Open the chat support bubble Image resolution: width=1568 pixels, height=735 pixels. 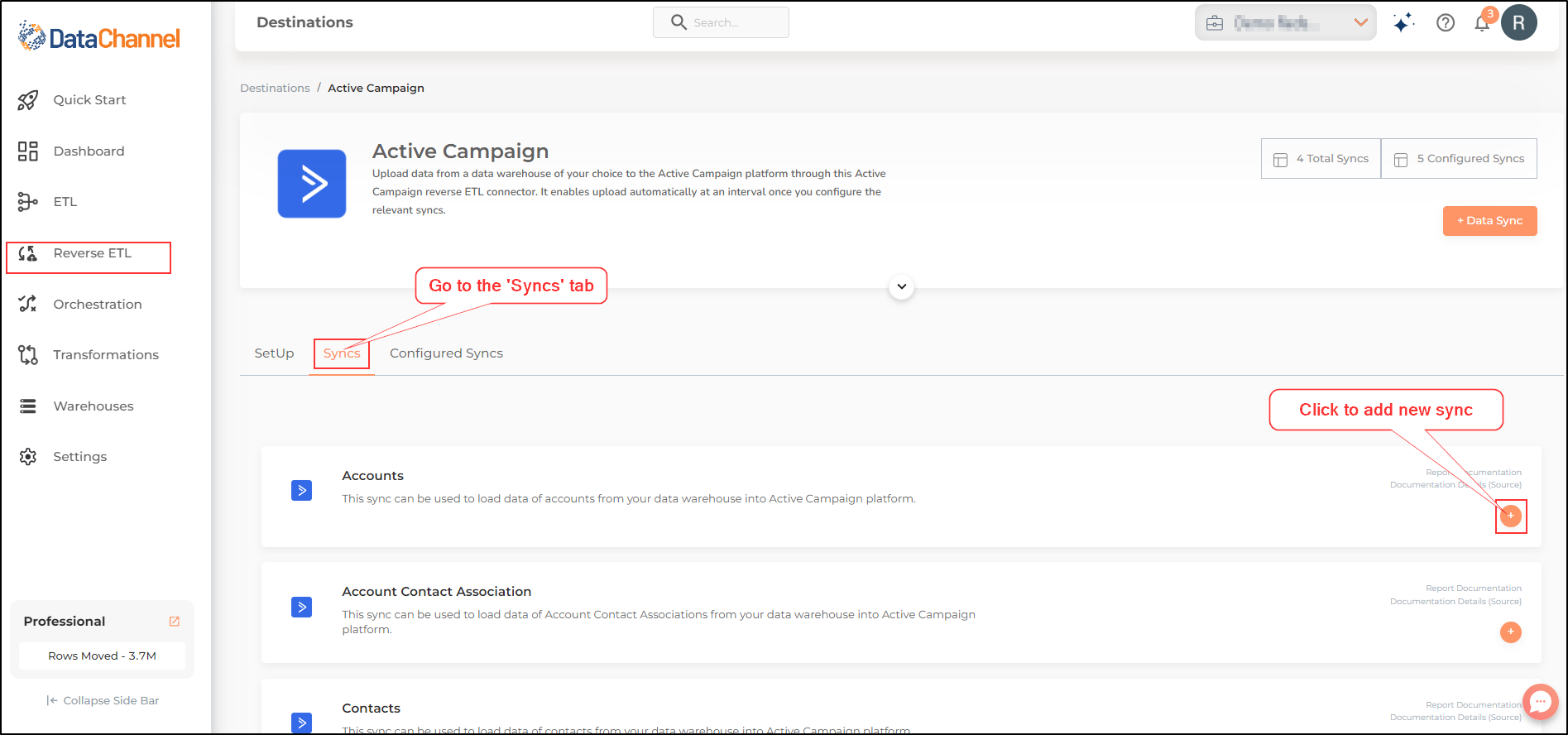1540,703
